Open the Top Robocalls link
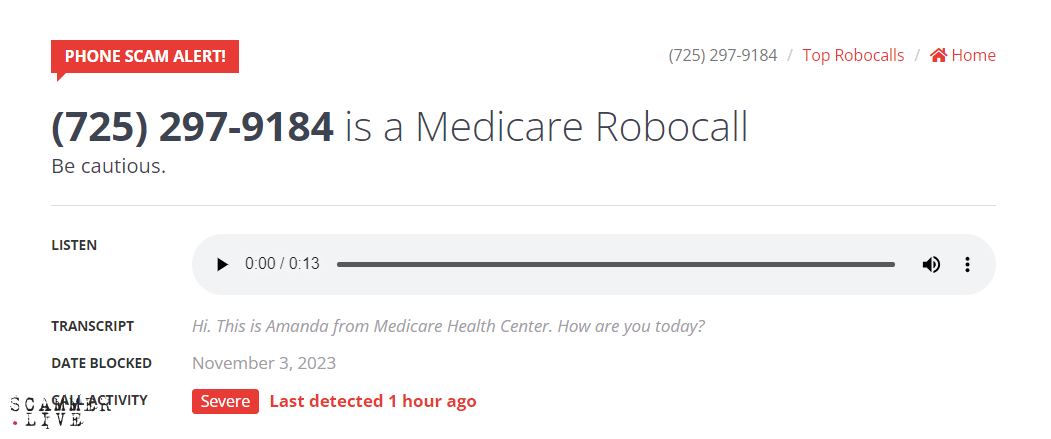 point(853,56)
